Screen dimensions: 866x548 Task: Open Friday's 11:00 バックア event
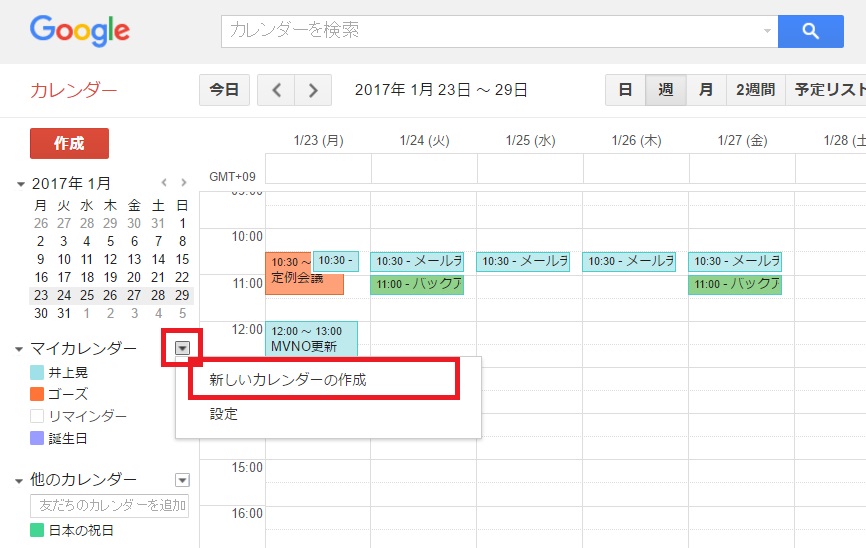tap(735, 284)
